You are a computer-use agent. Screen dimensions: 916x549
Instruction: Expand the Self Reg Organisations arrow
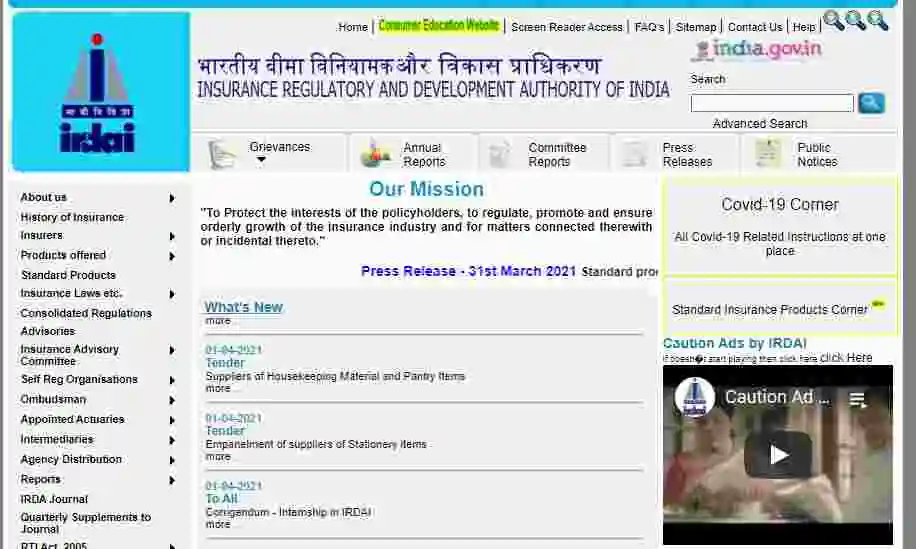coord(172,380)
